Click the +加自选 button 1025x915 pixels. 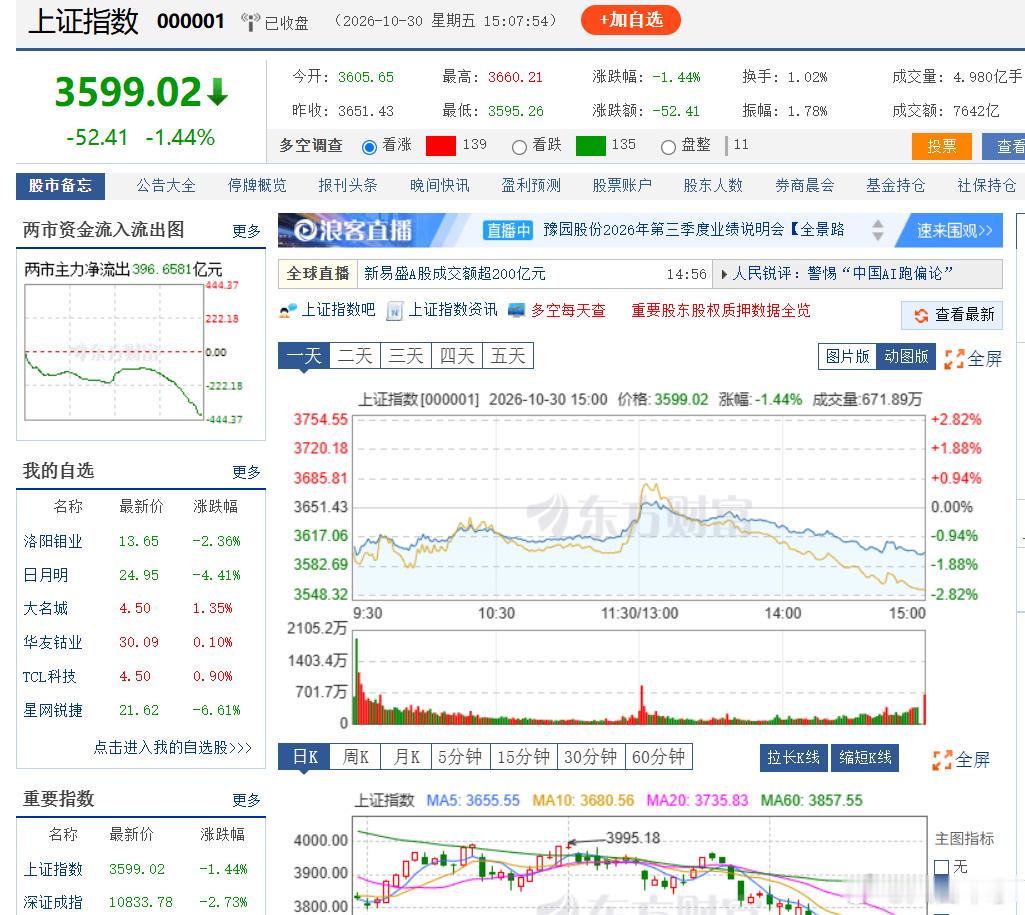point(631,20)
